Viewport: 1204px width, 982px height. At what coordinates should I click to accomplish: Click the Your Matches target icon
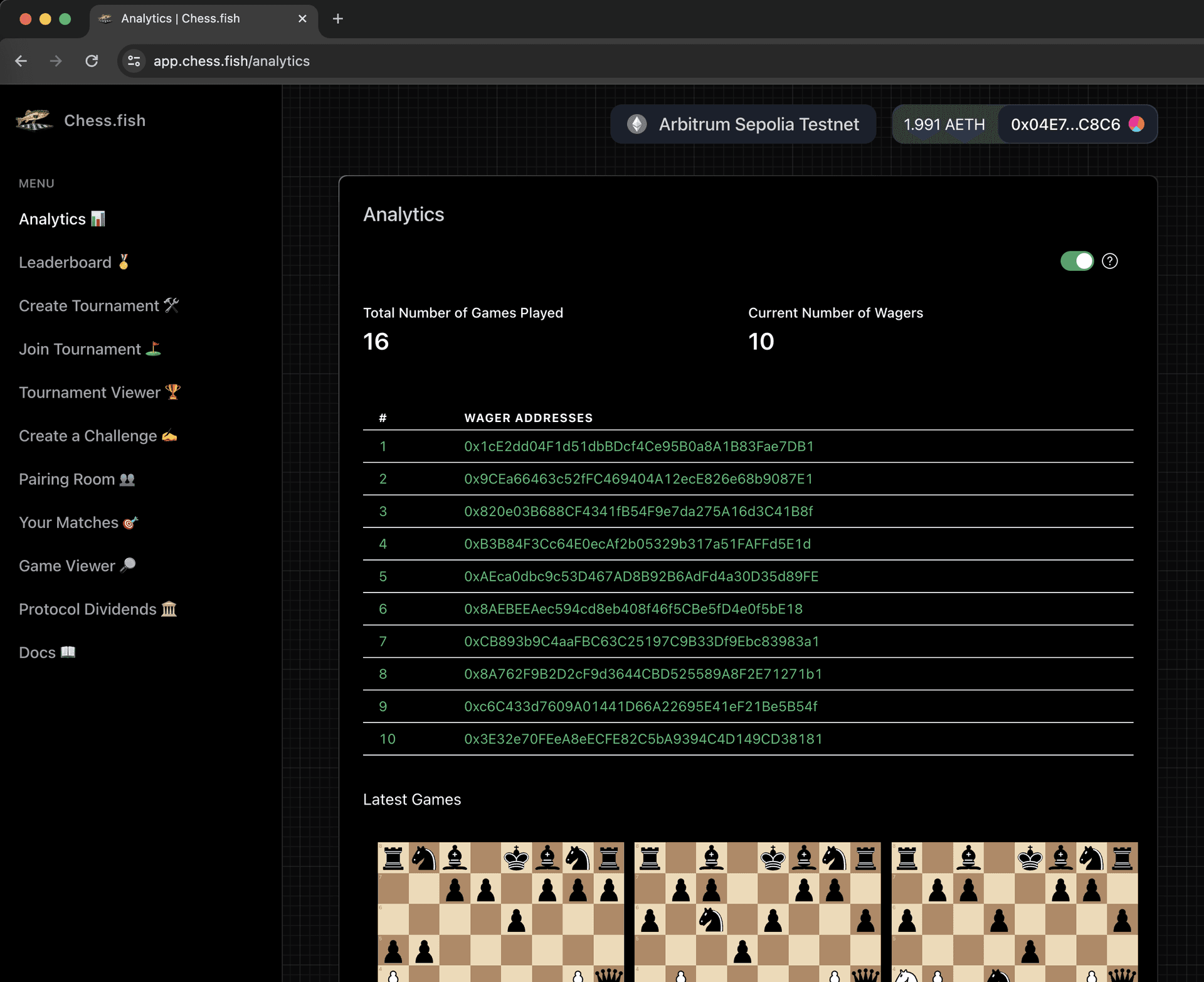click(x=130, y=522)
